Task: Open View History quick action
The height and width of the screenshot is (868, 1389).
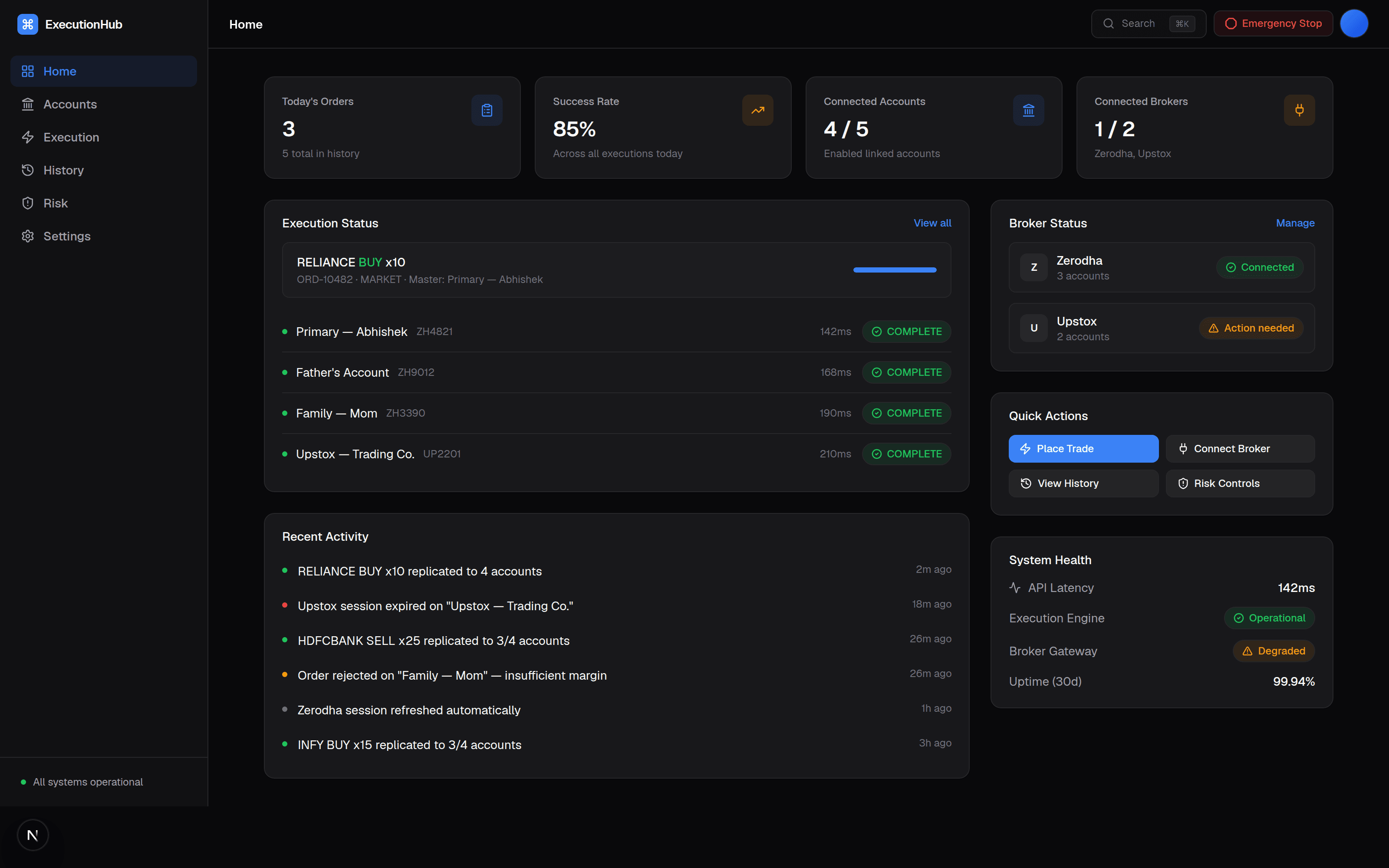Action: click(x=1083, y=483)
